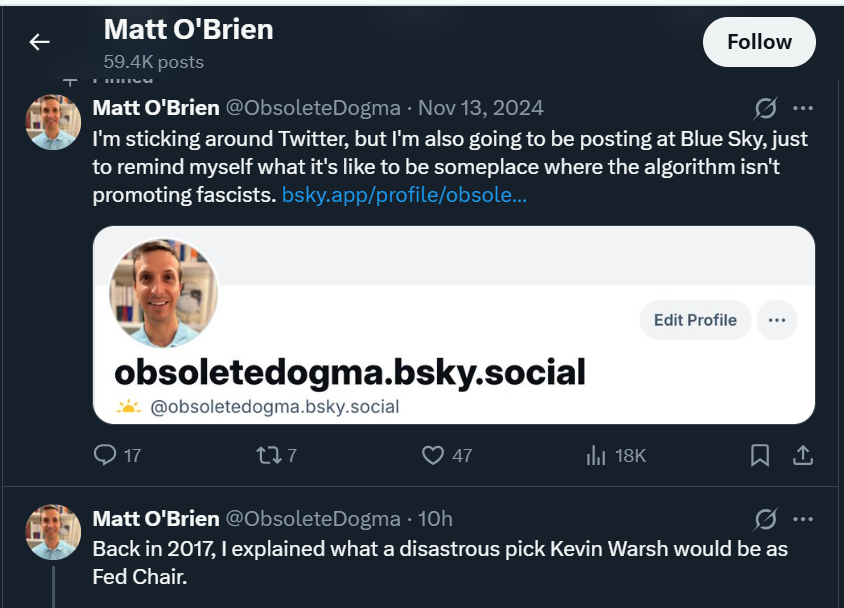Open Grok icon on pinned post
This screenshot has height=608, width=844.
(766, 108)
